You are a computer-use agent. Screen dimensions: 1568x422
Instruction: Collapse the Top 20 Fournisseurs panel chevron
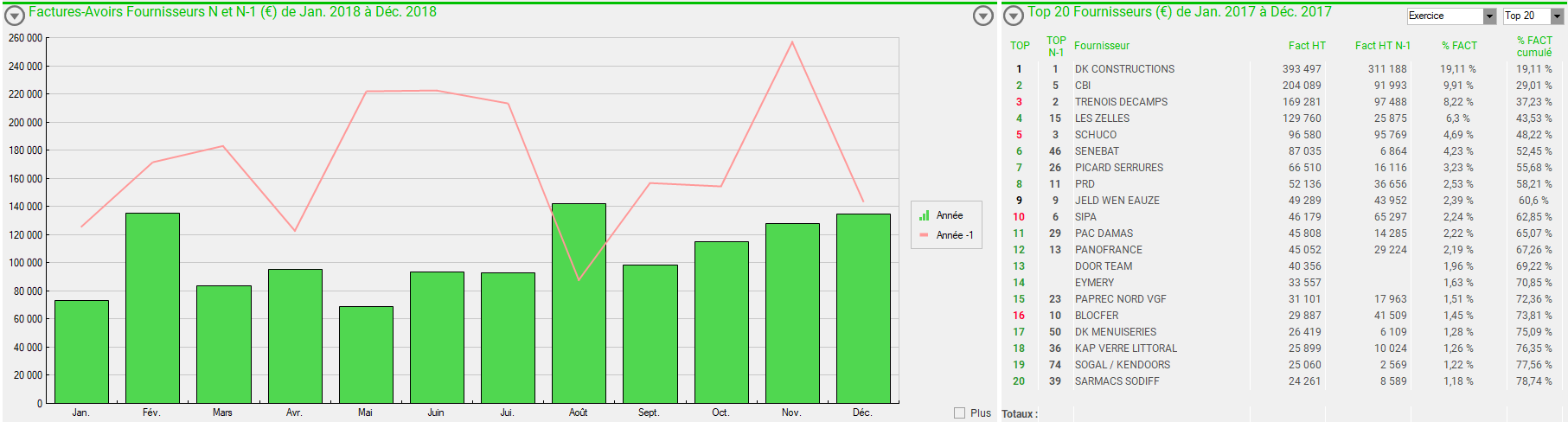point(1014,15)
